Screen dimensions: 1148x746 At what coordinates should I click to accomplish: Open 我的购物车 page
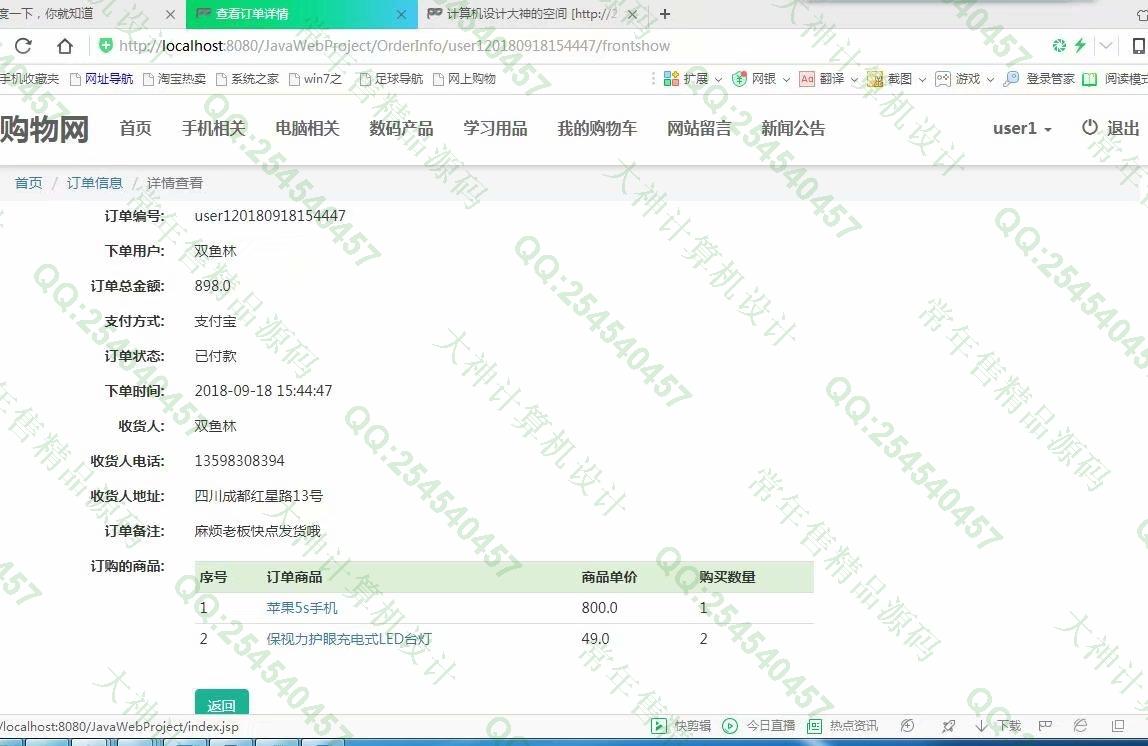click(597, 128)
